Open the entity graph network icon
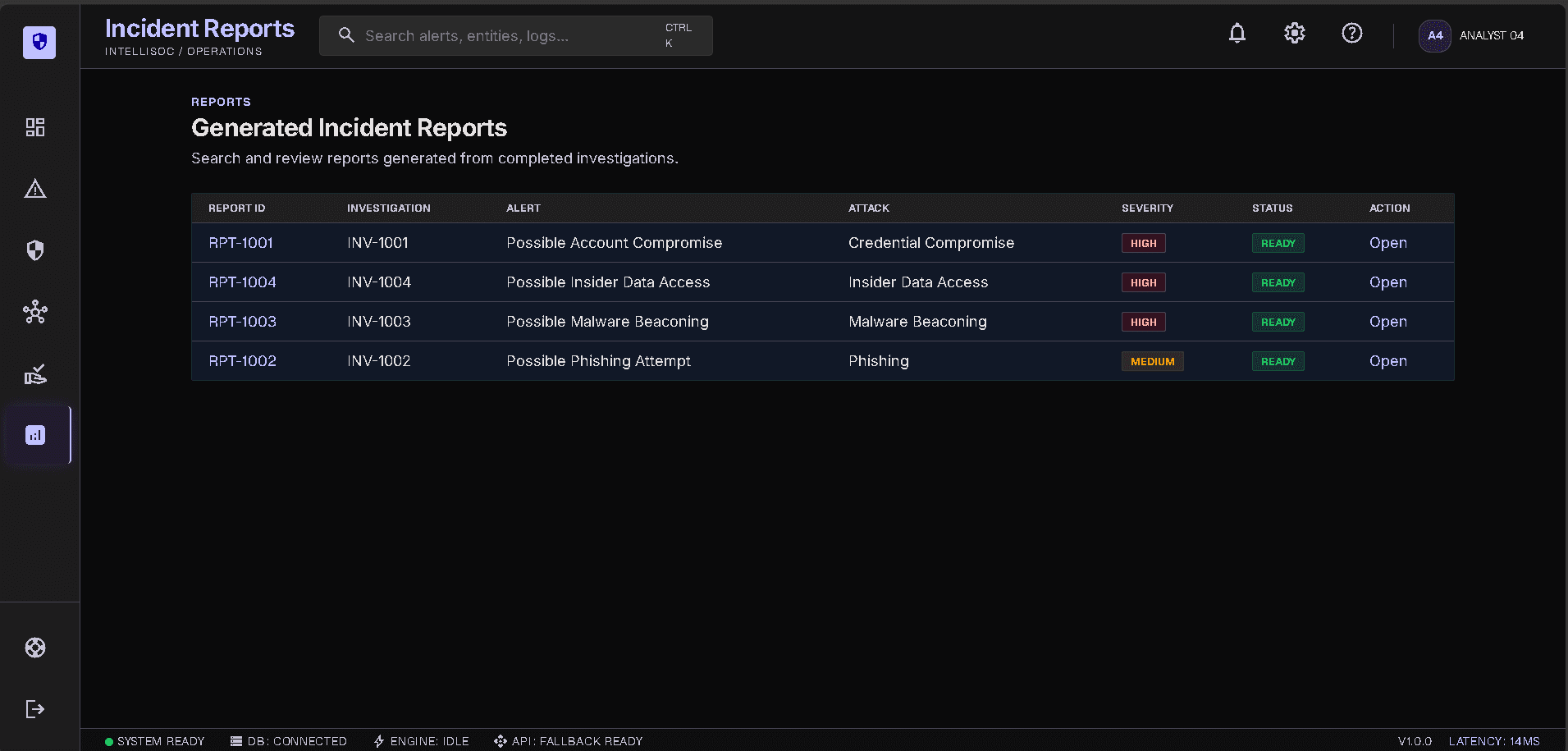Image resolution: width=1568 pixels, height=751 pixels. (x=35, y=312)
